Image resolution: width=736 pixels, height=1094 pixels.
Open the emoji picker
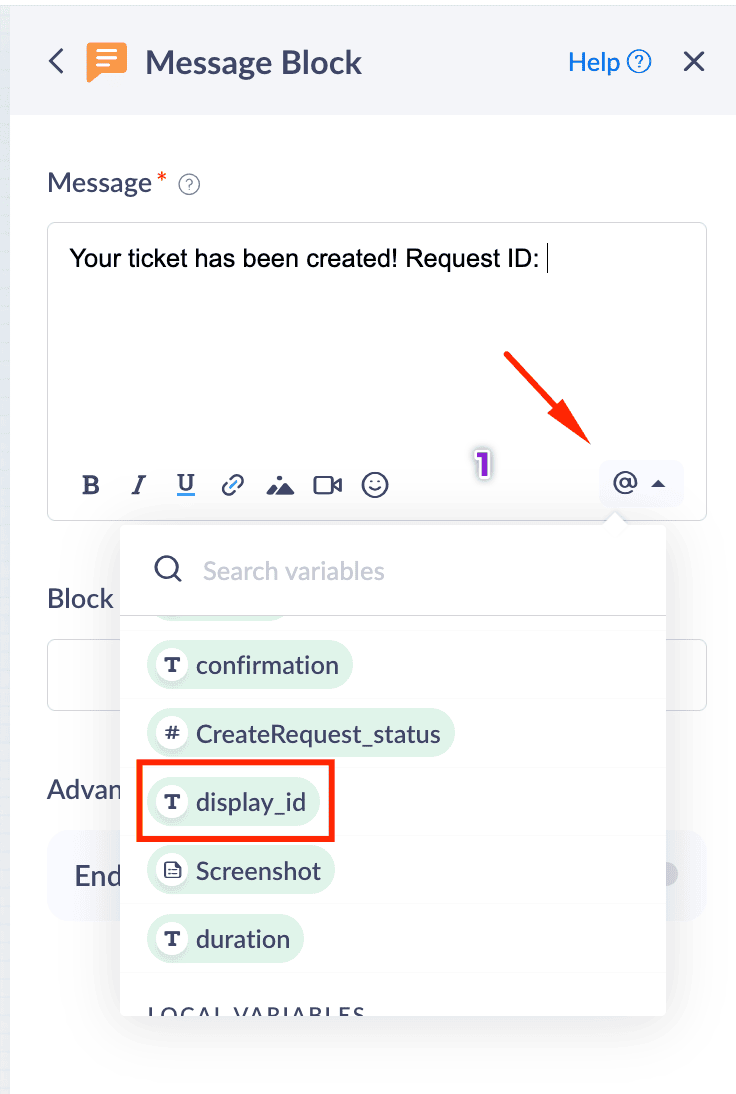point(375,485)
